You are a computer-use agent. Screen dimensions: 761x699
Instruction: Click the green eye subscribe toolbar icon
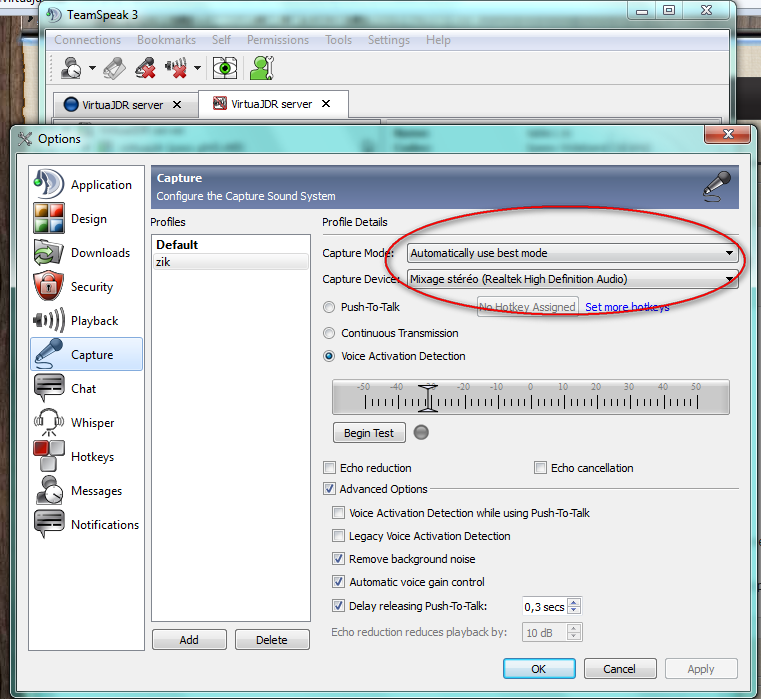tap(225, 68)
